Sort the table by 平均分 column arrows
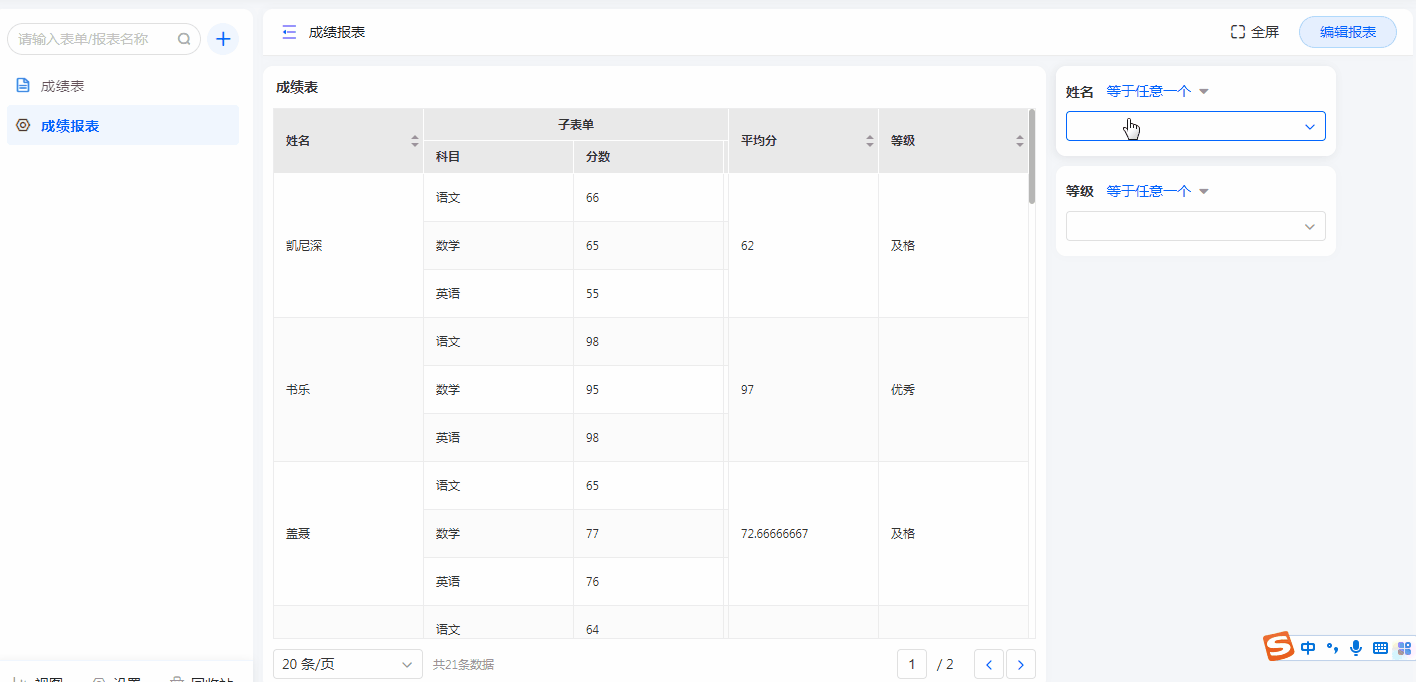This screenshot has height=682, width=1416. coord(869,141)
